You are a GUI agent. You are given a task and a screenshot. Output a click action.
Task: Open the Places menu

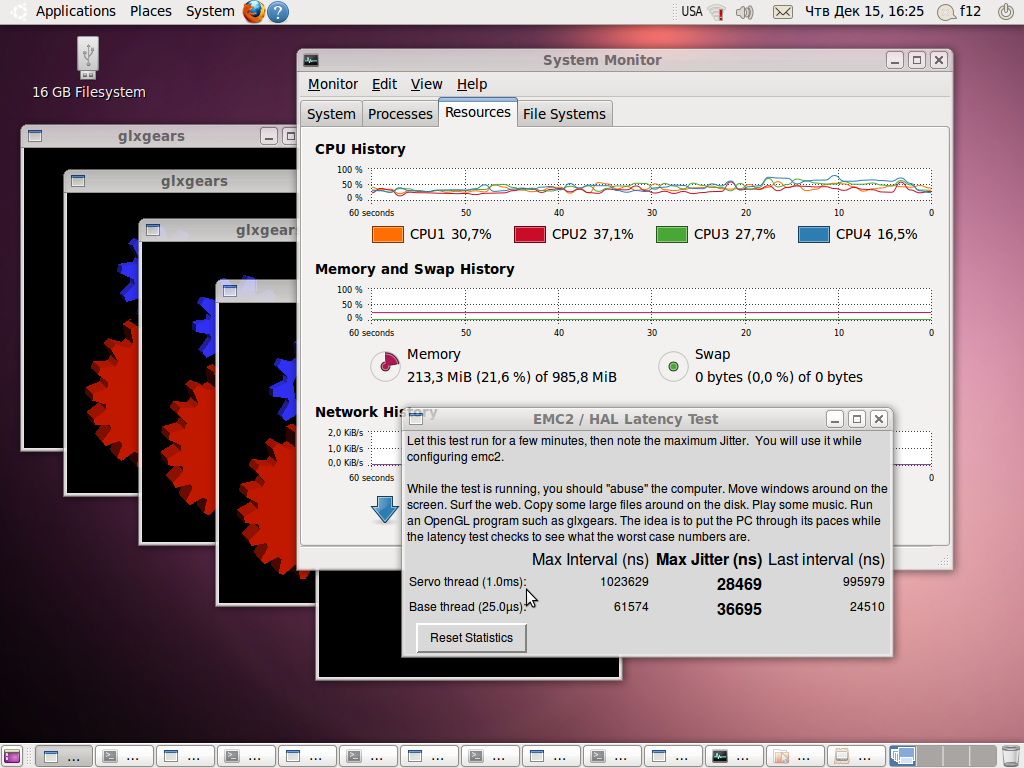[x=150, y=12]
